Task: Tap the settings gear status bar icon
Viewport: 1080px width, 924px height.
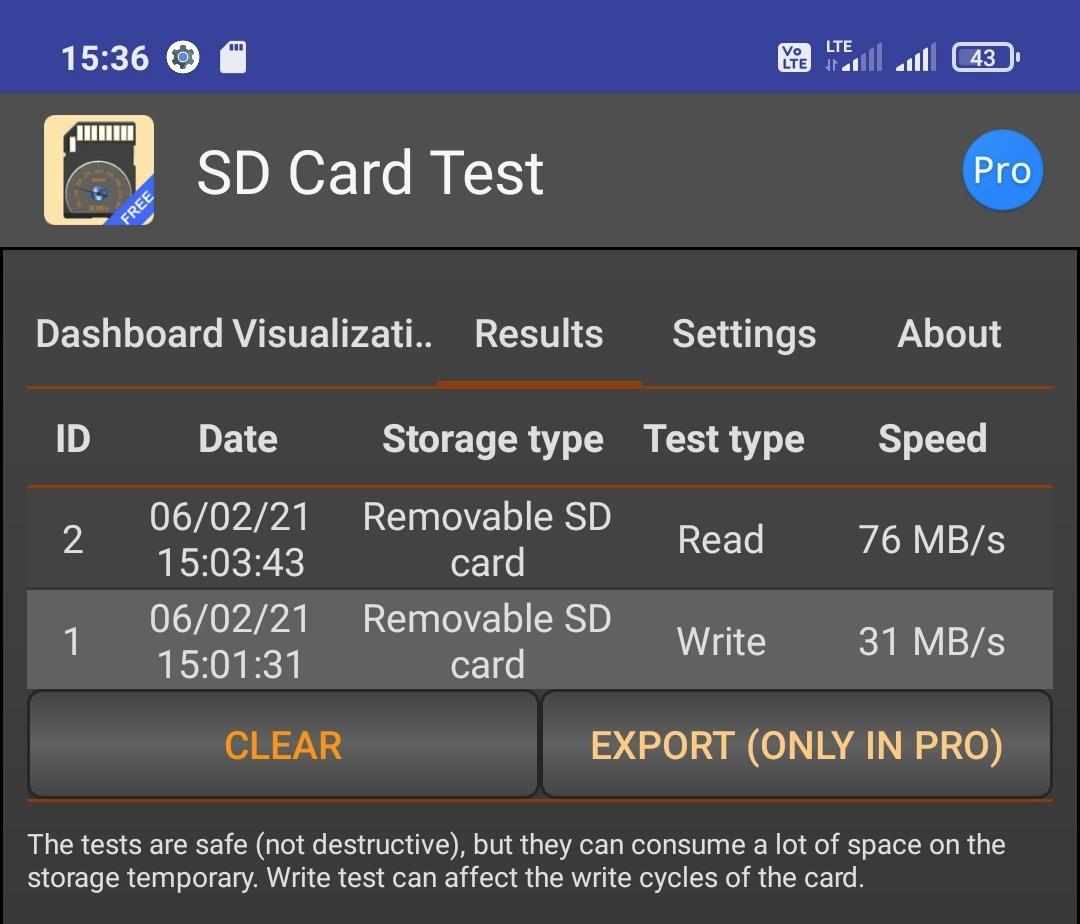Action: pos(183,57)
